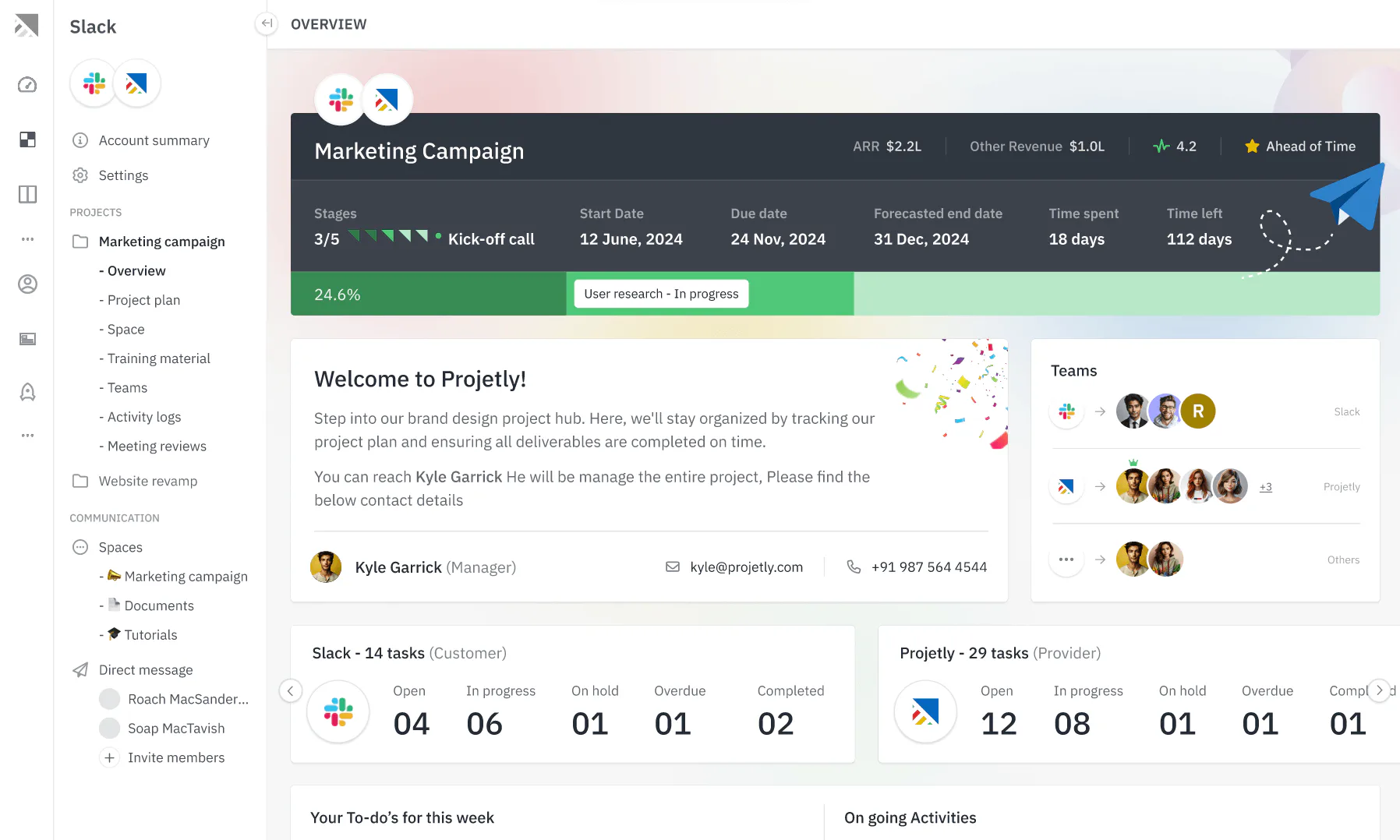Open the Training material sub-item
1400x840 pixels.
click(x=159, y=358)
